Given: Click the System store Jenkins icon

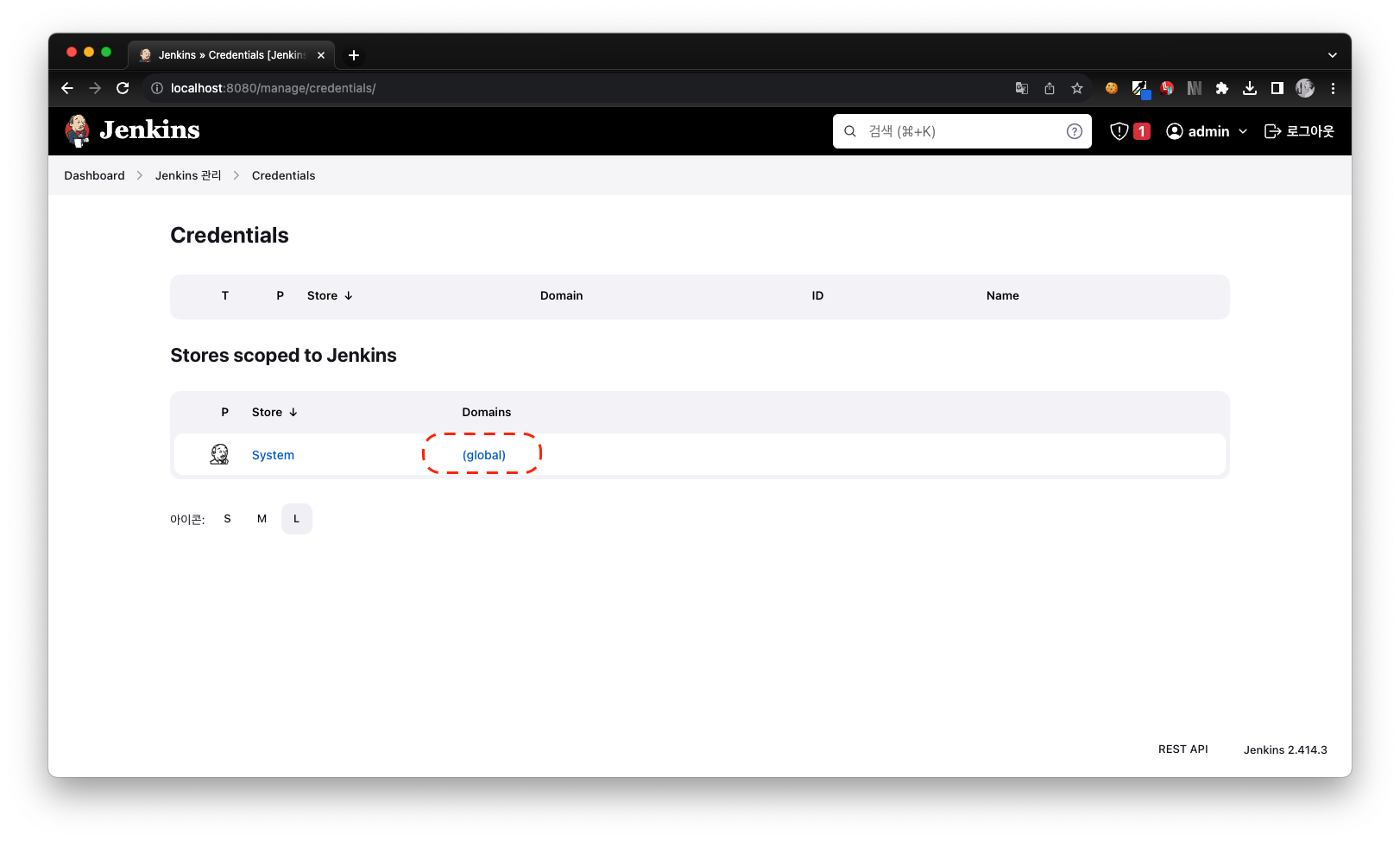Looking at the screenshot, I should [x=219, y=454].
